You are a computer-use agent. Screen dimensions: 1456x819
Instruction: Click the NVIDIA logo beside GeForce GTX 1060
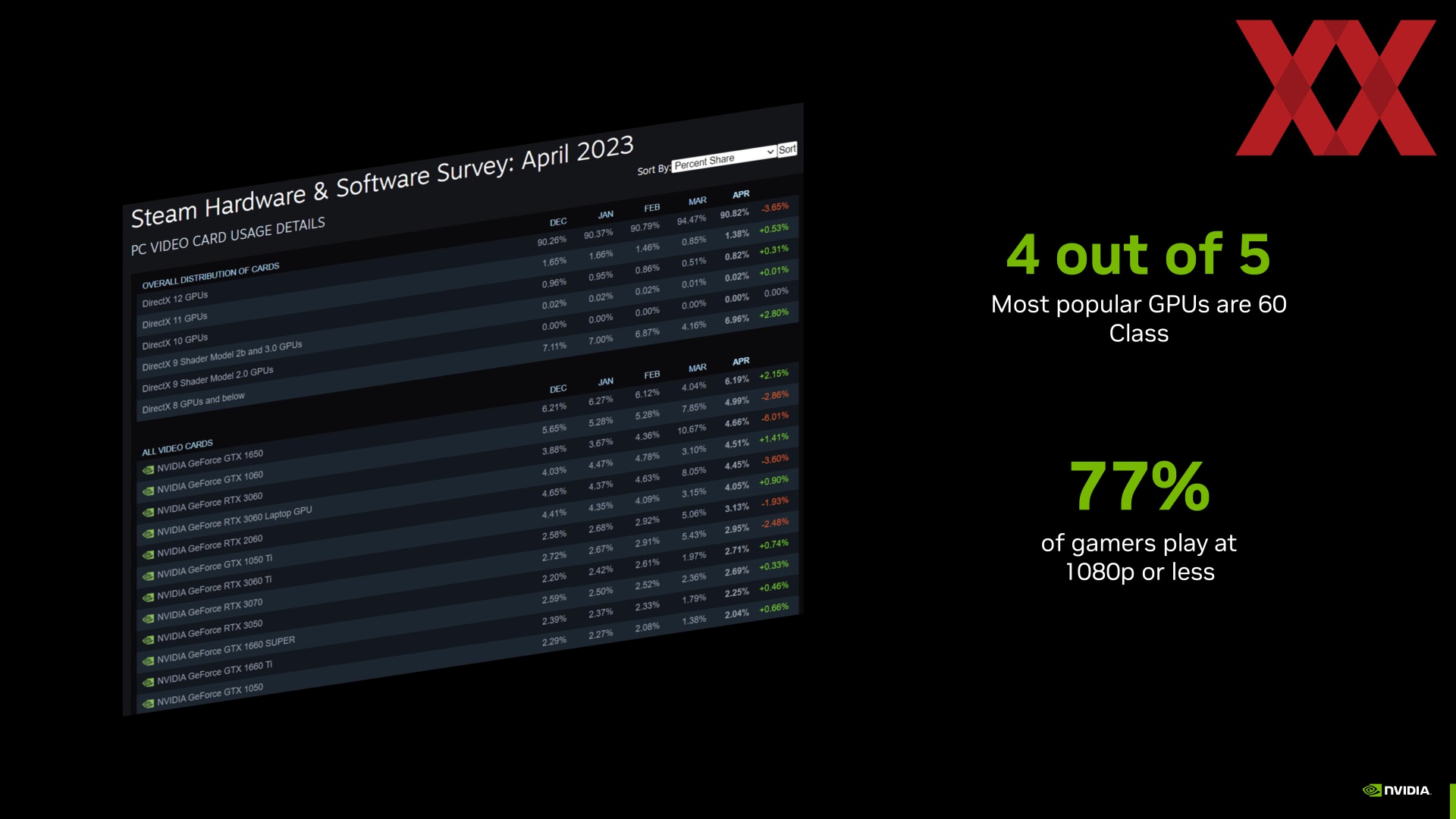[x=148, y=491]
